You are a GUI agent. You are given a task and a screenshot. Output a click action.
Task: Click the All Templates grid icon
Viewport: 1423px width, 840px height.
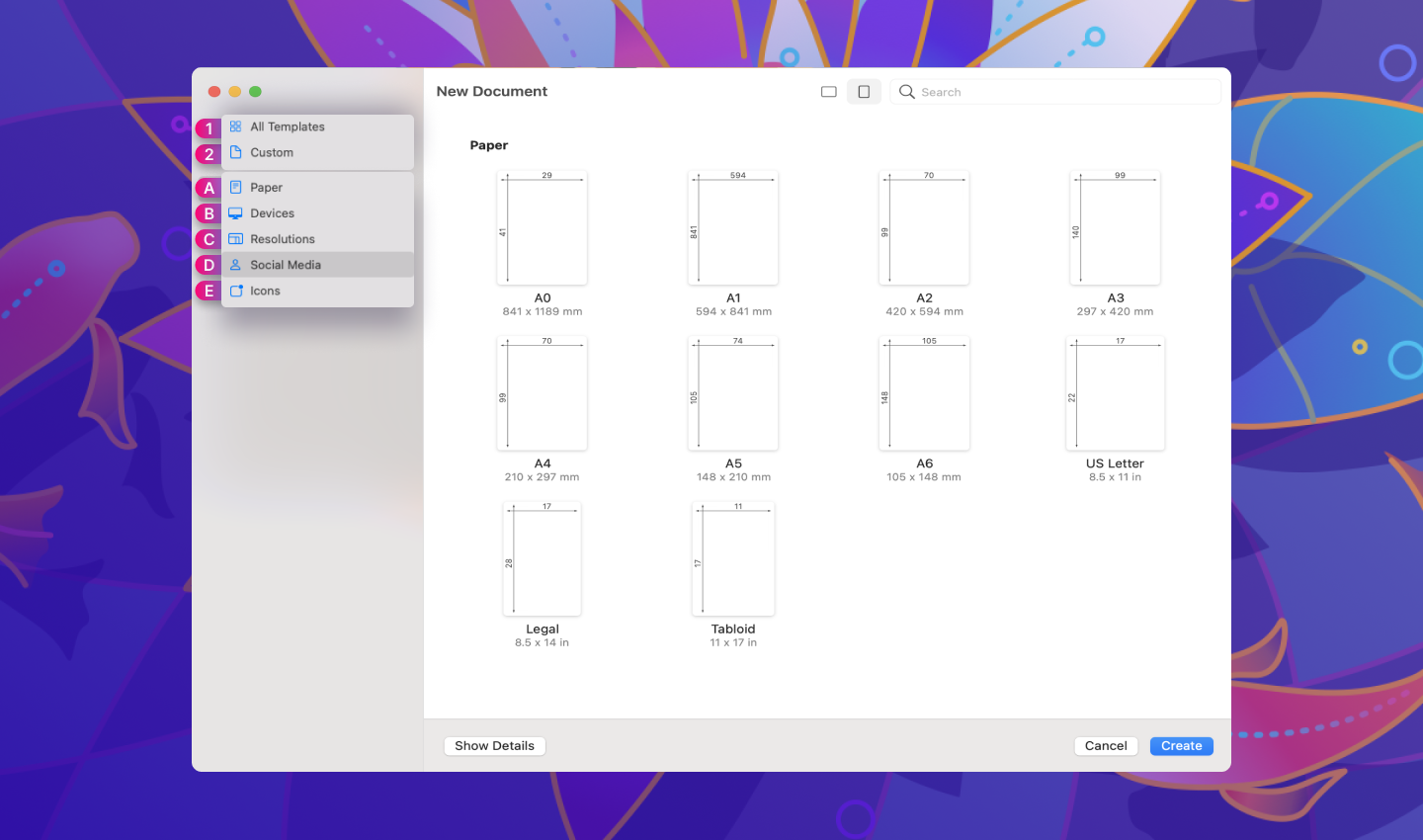point(235,126)
